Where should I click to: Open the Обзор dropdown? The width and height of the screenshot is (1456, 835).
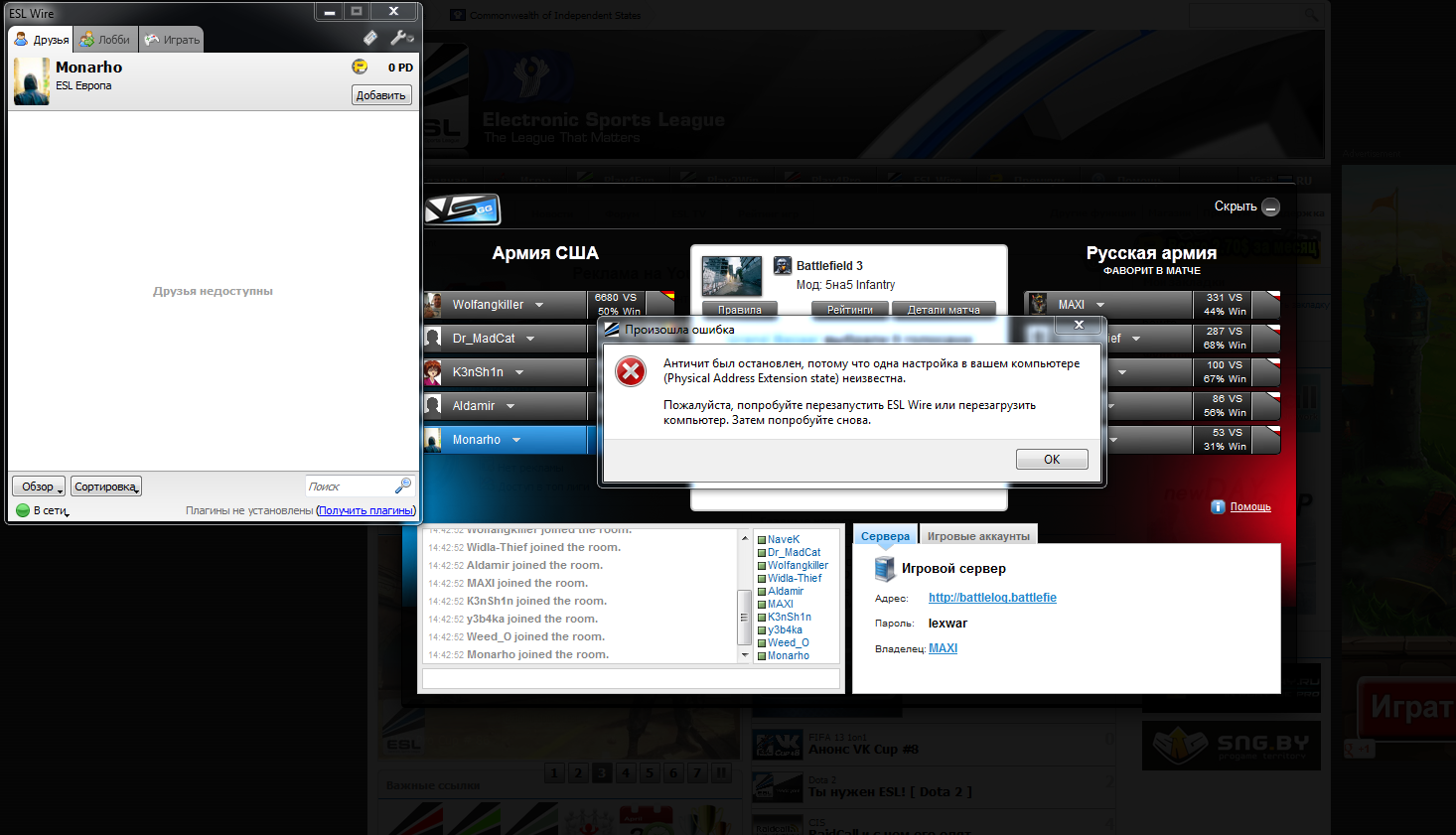point(39,487)
